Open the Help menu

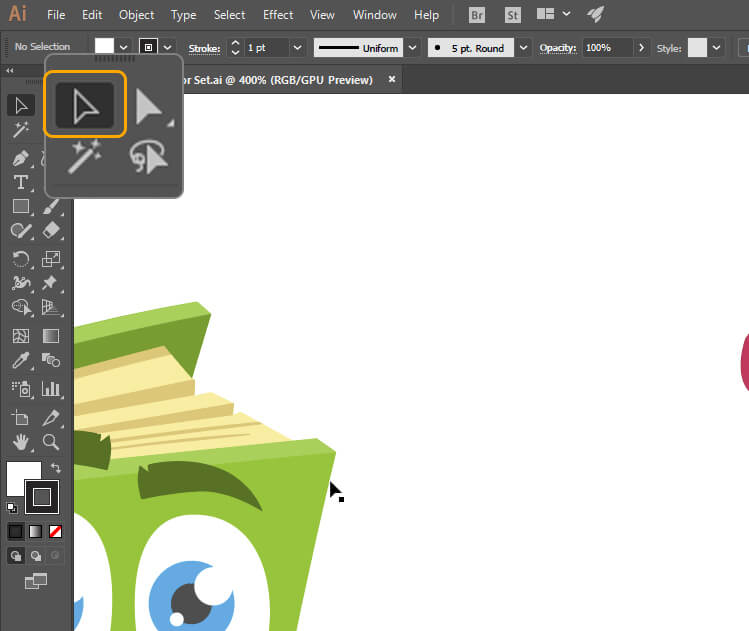click(426, 15)
